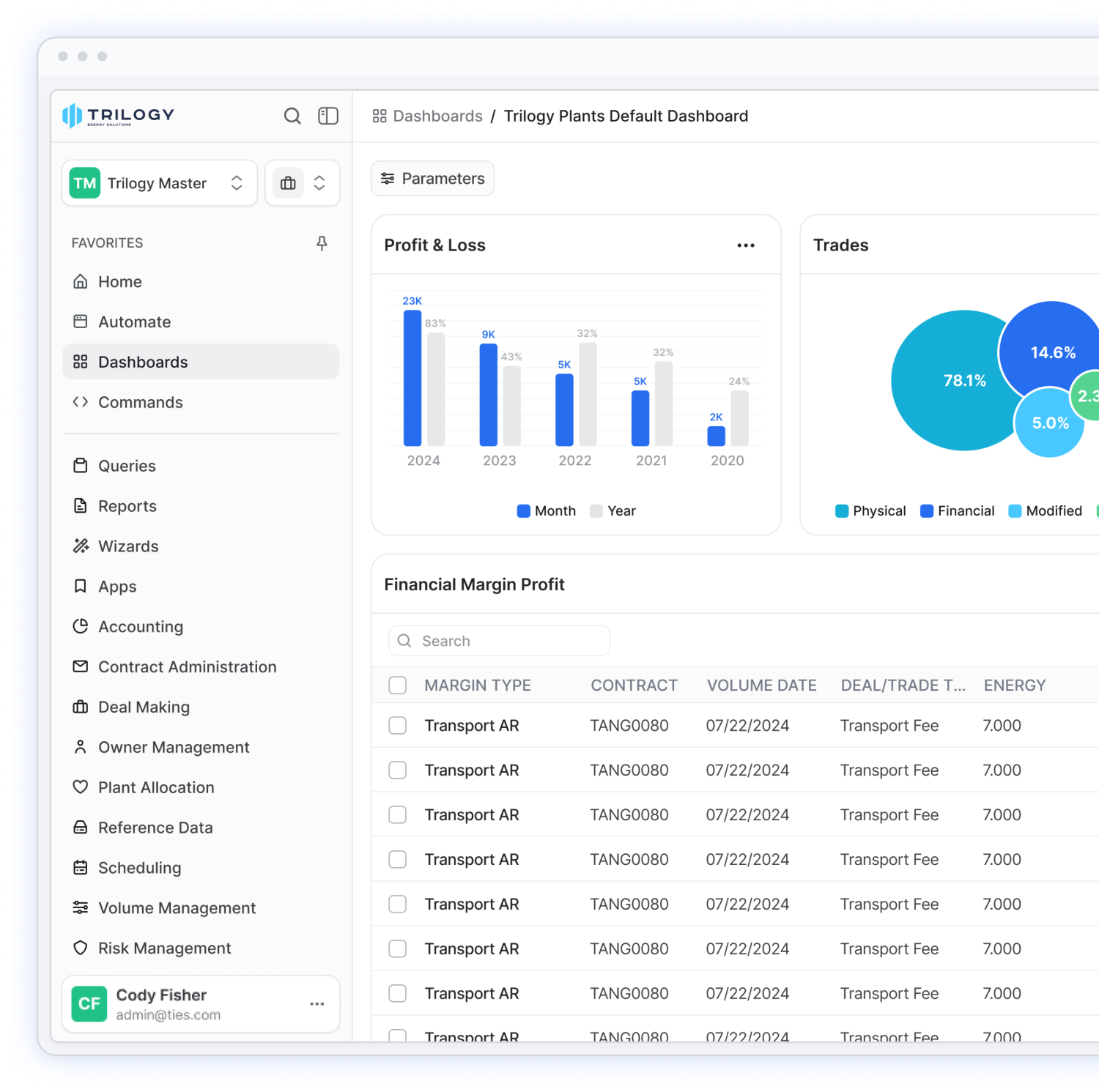Click the Dashboards grid icon in breadcrumb
This screenshot has height=1092, width=1099.
(380, 116)
